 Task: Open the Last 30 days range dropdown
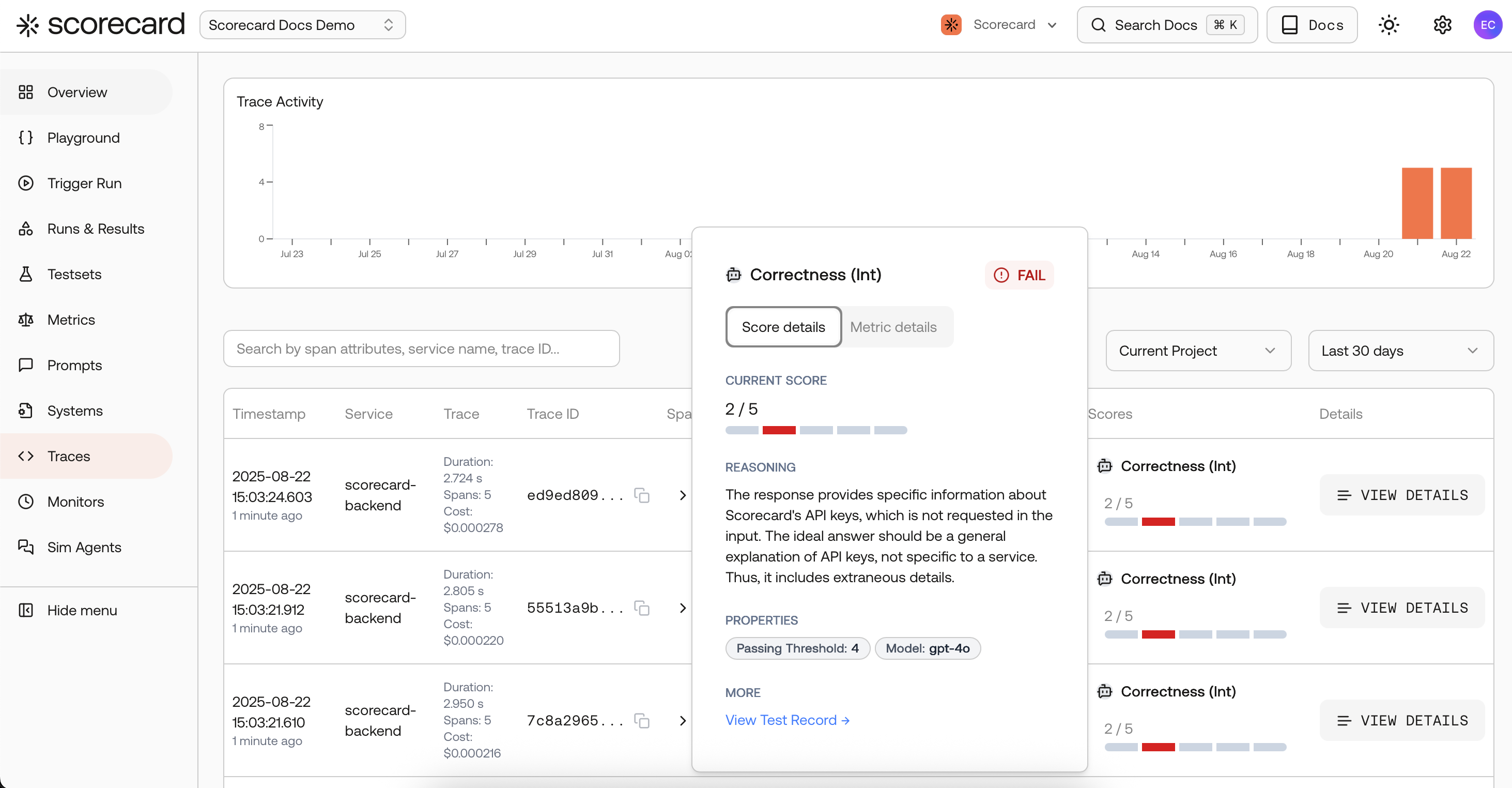(x=1400, y=351)
